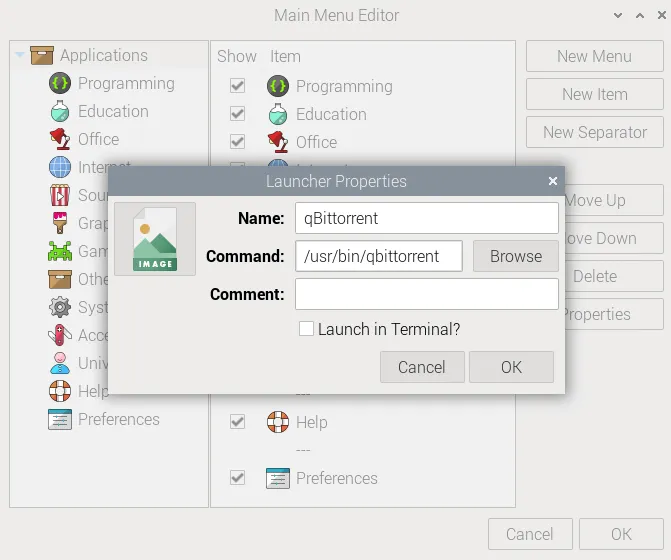
Task: Select Programming icon in left tree
Action: click(60, 83)
